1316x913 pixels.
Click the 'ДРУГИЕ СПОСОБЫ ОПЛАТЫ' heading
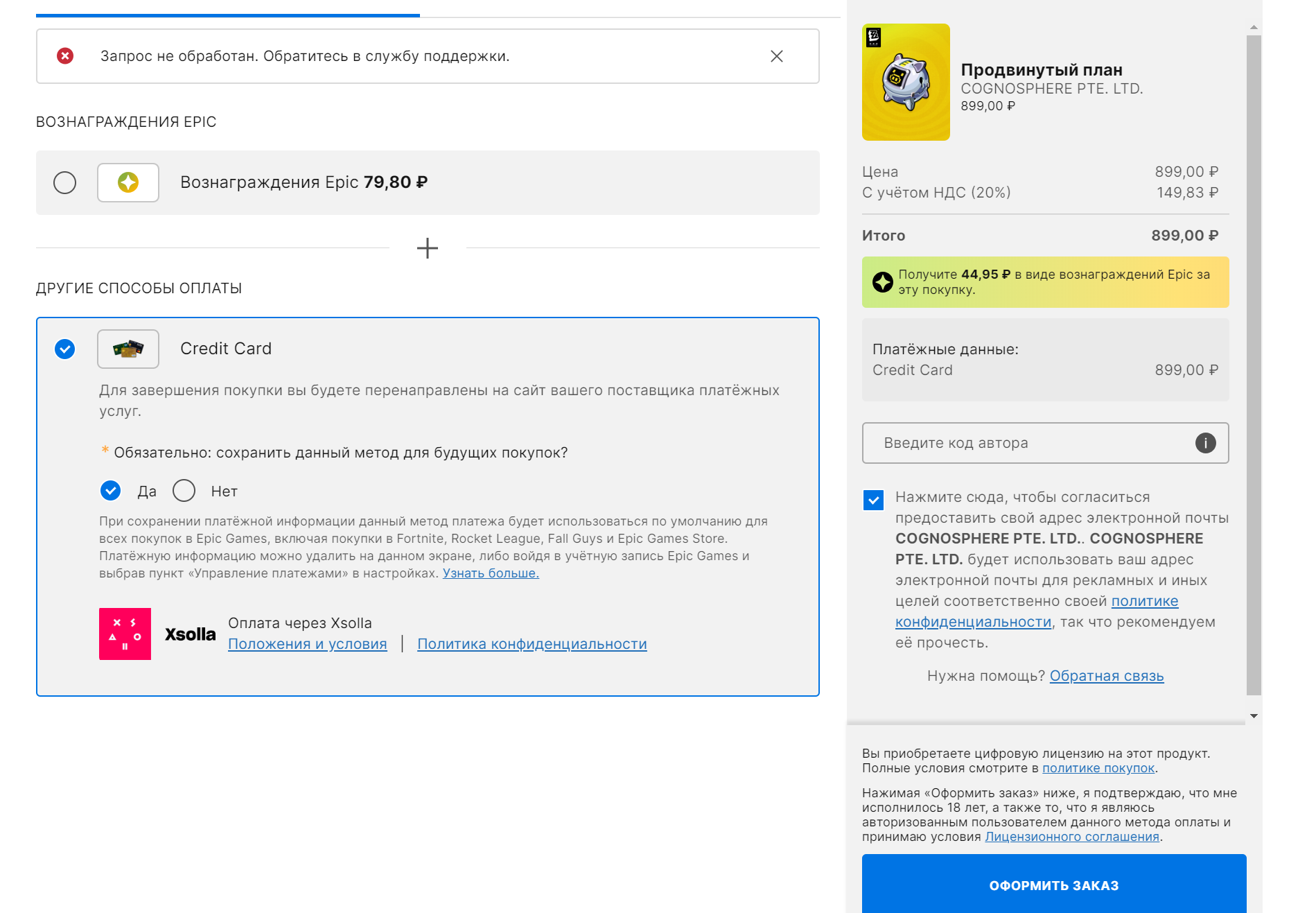[x=139, y=288]
